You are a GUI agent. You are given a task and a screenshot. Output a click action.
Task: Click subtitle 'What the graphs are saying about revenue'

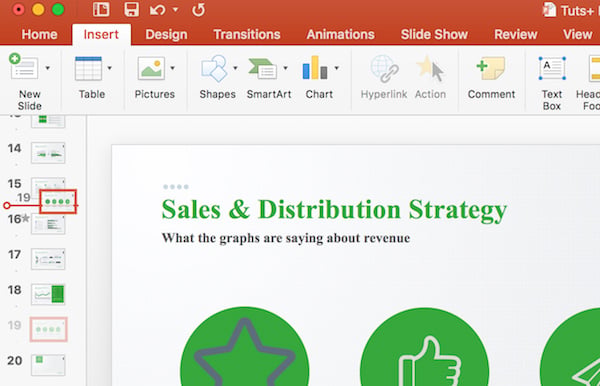click(x=286, y=238)
